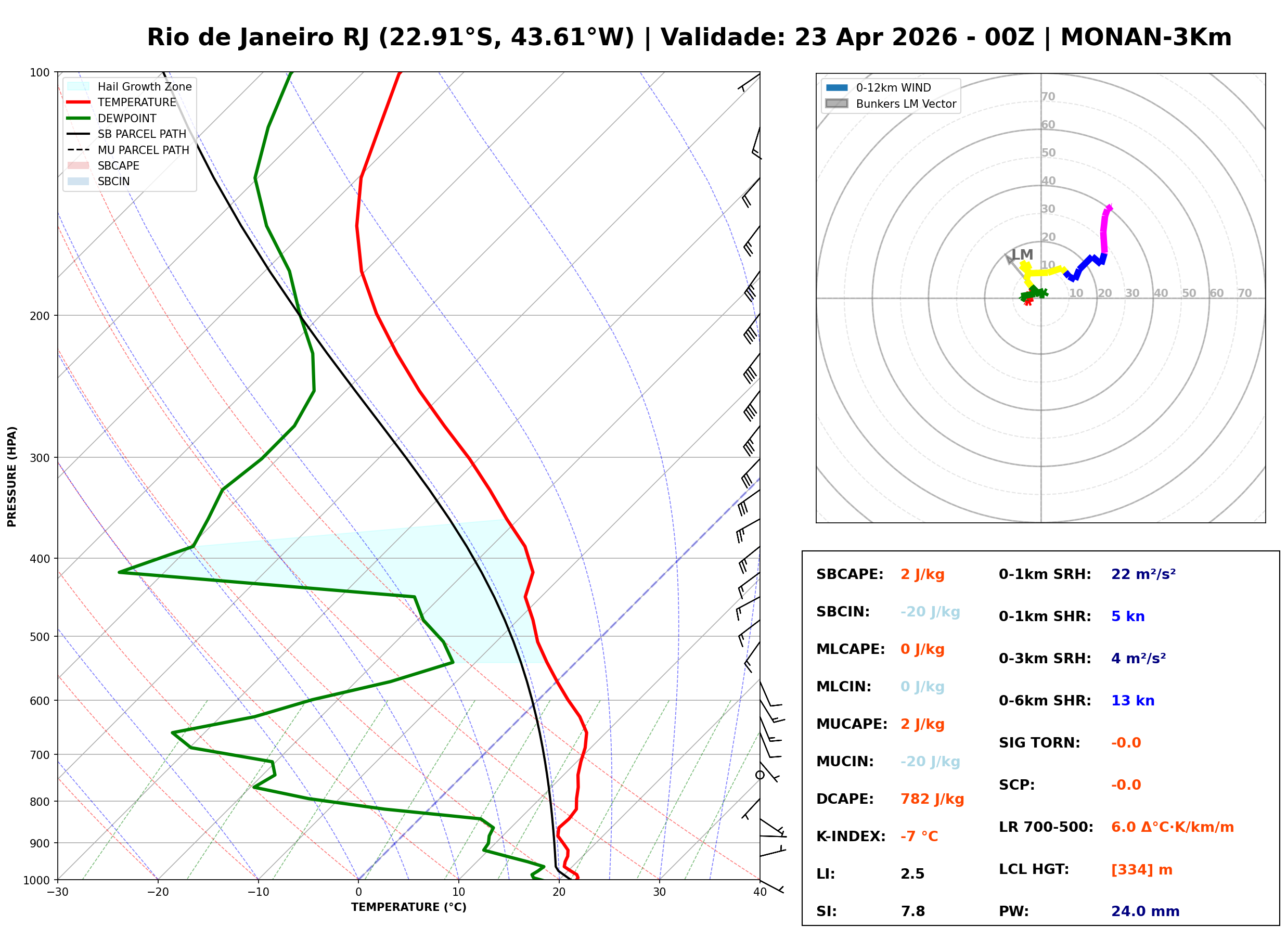Click the blue 0-12km WIND legend swatch
The height and width of the screenshot is (952, 1287).
tap(837, 88)
